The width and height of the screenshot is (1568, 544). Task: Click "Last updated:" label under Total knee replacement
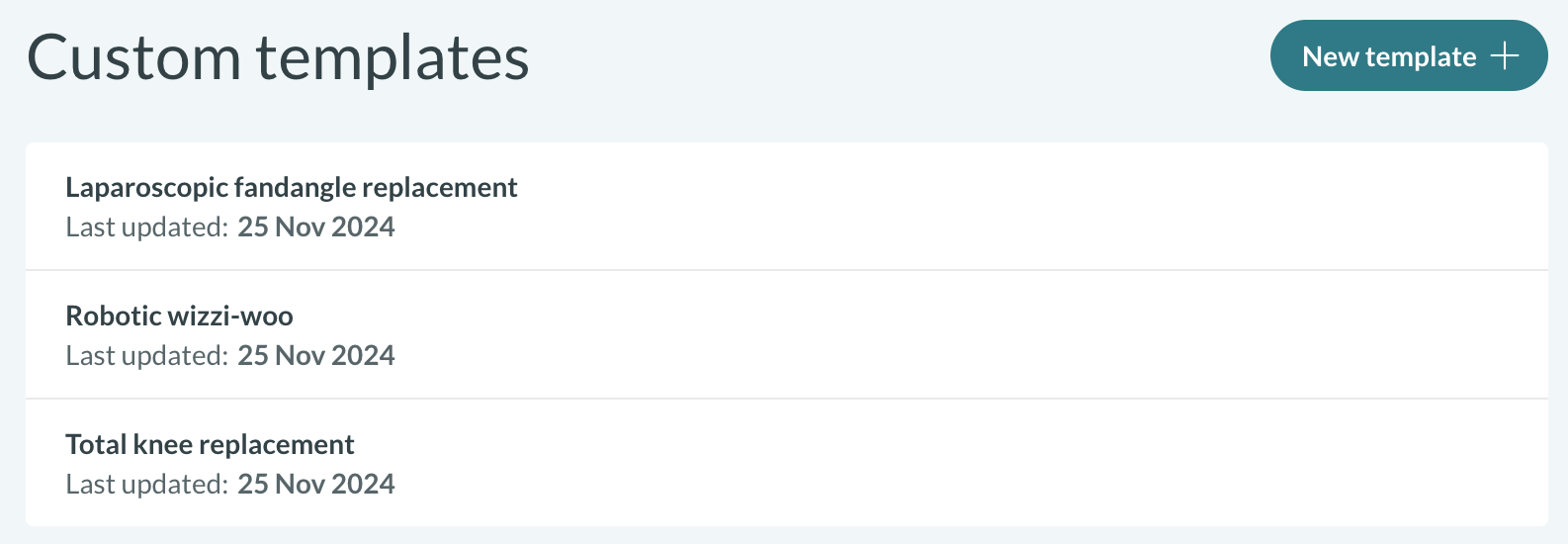pos(146,485)
